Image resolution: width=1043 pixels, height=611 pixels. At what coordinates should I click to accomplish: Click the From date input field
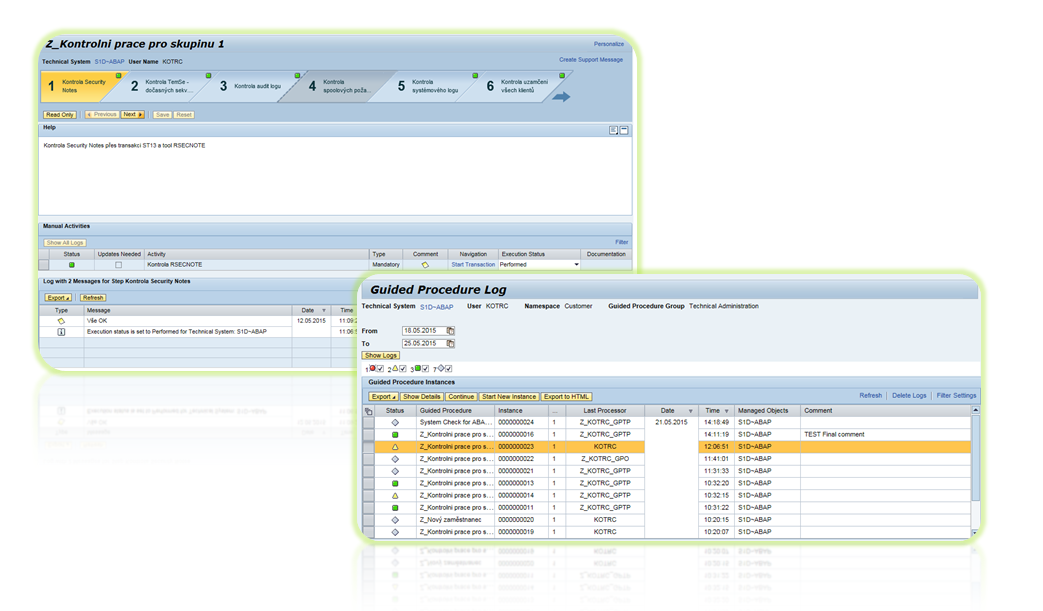point(423,330)
